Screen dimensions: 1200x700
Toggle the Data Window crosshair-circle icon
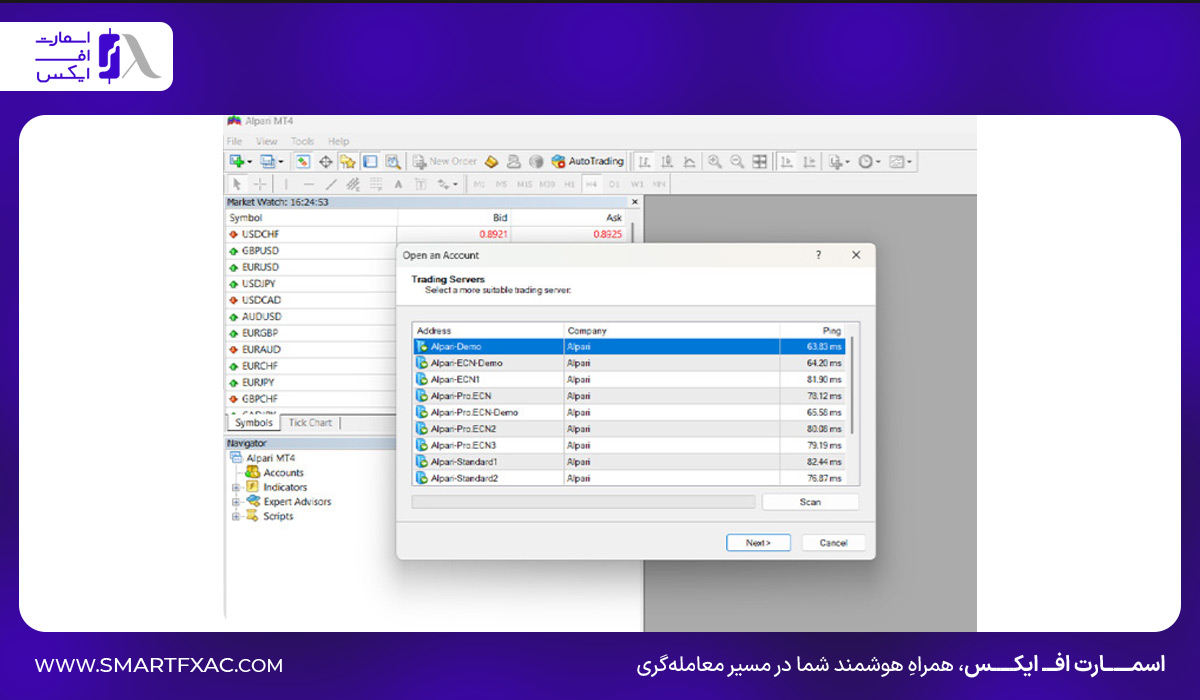pos(325,161)
